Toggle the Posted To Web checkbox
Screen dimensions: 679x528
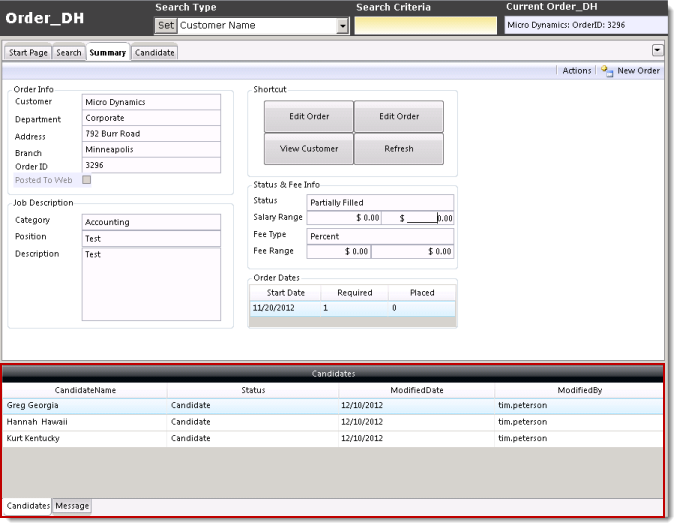[x=87, y=180]
